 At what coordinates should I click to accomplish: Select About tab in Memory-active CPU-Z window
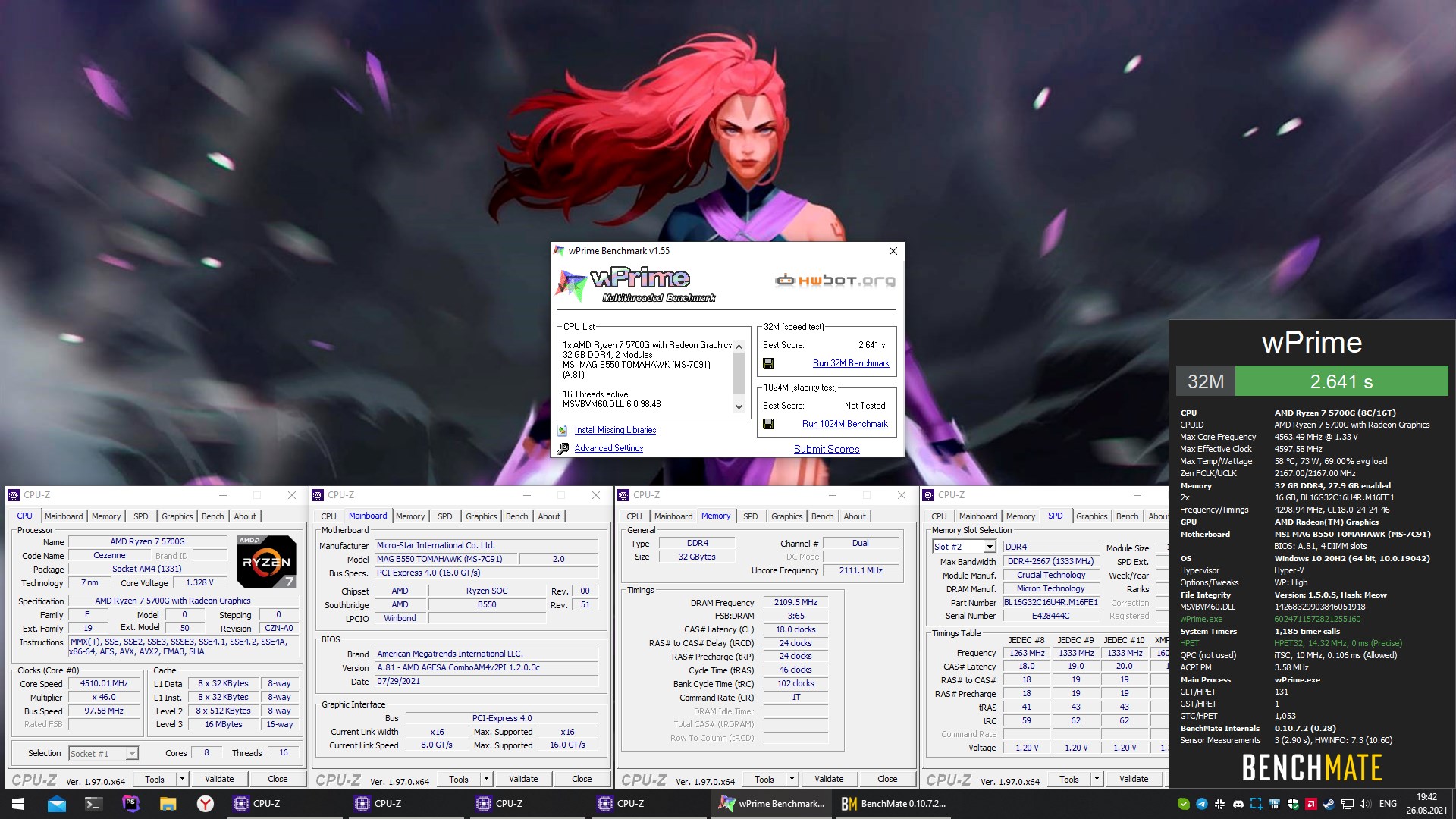(x=855, y=516)
